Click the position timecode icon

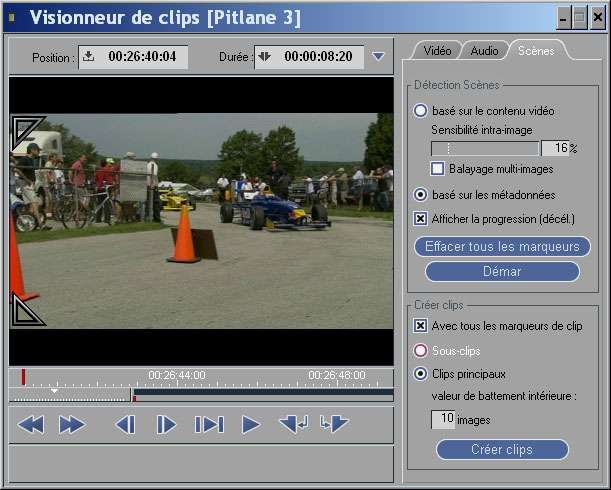click(x=89, y=56)
